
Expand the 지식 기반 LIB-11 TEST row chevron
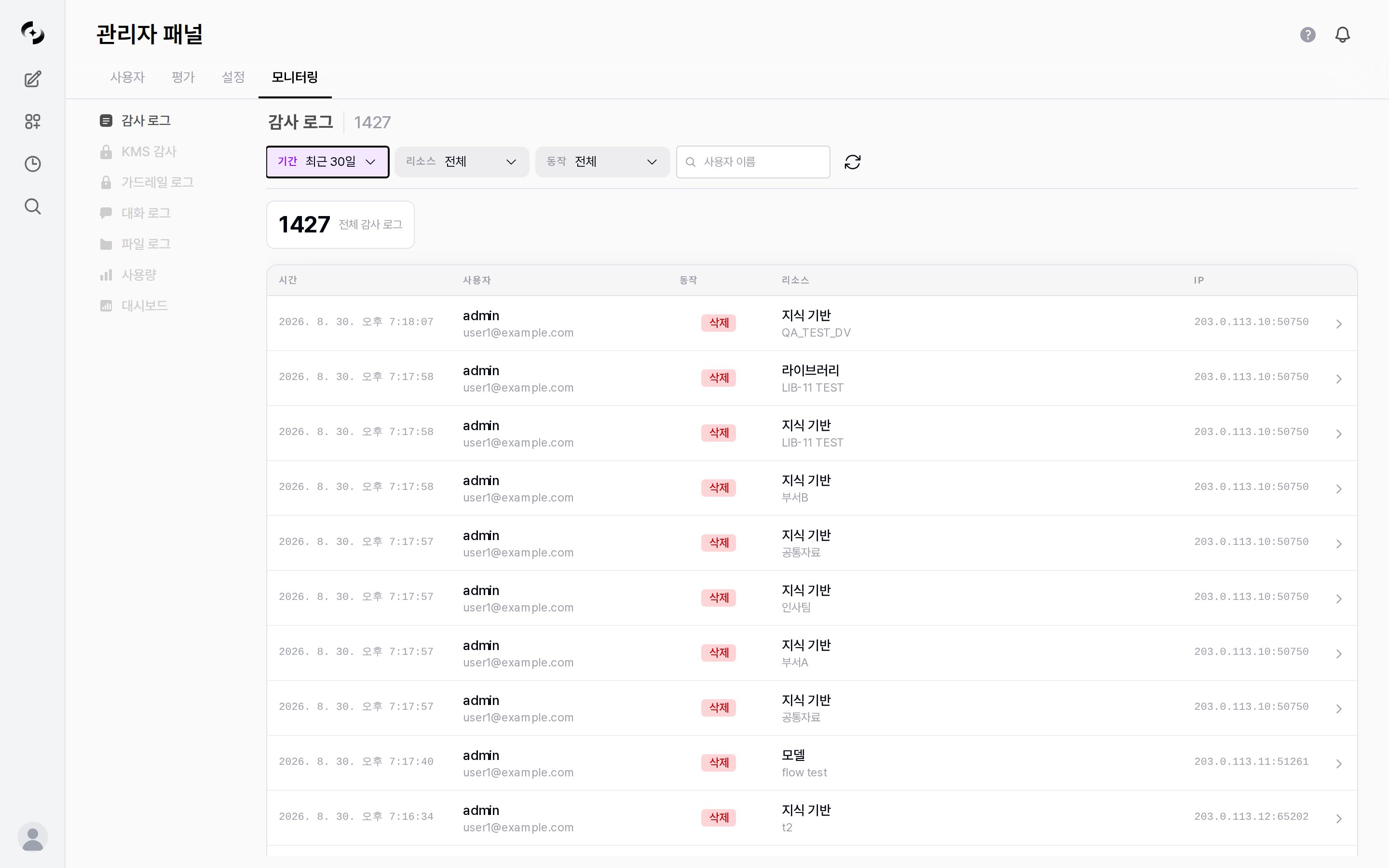1338,434
